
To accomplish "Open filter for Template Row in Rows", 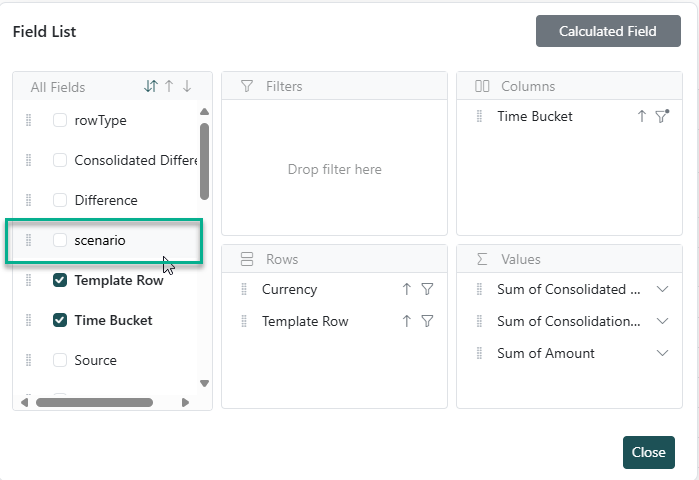I will (x=427, y=322).
